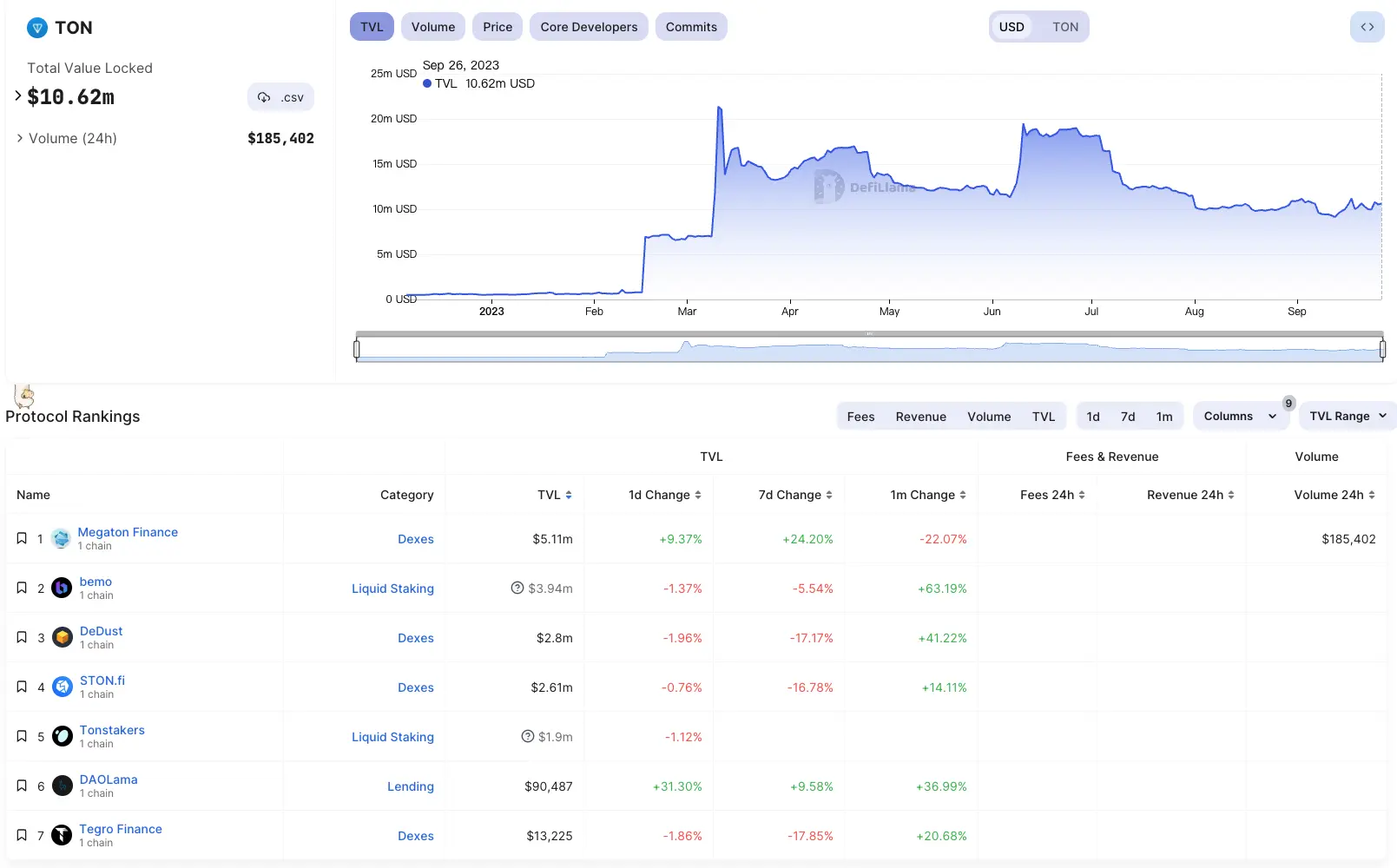Open the TVL Range dropdown
This screenshot has width=1397, height=868.
1347,416
